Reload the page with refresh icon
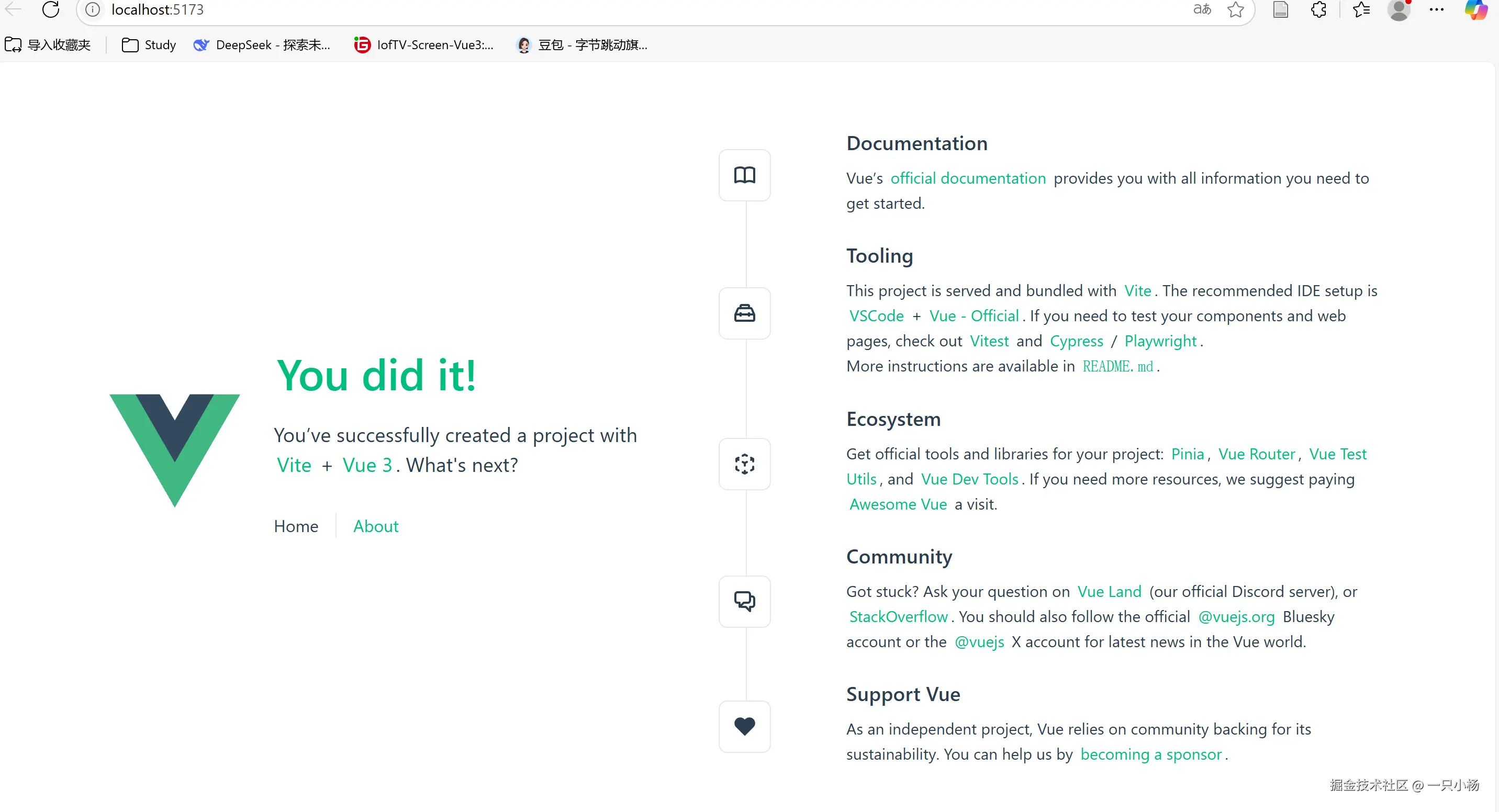Viewport: 1499px width, 812px height. pos(51,10)
